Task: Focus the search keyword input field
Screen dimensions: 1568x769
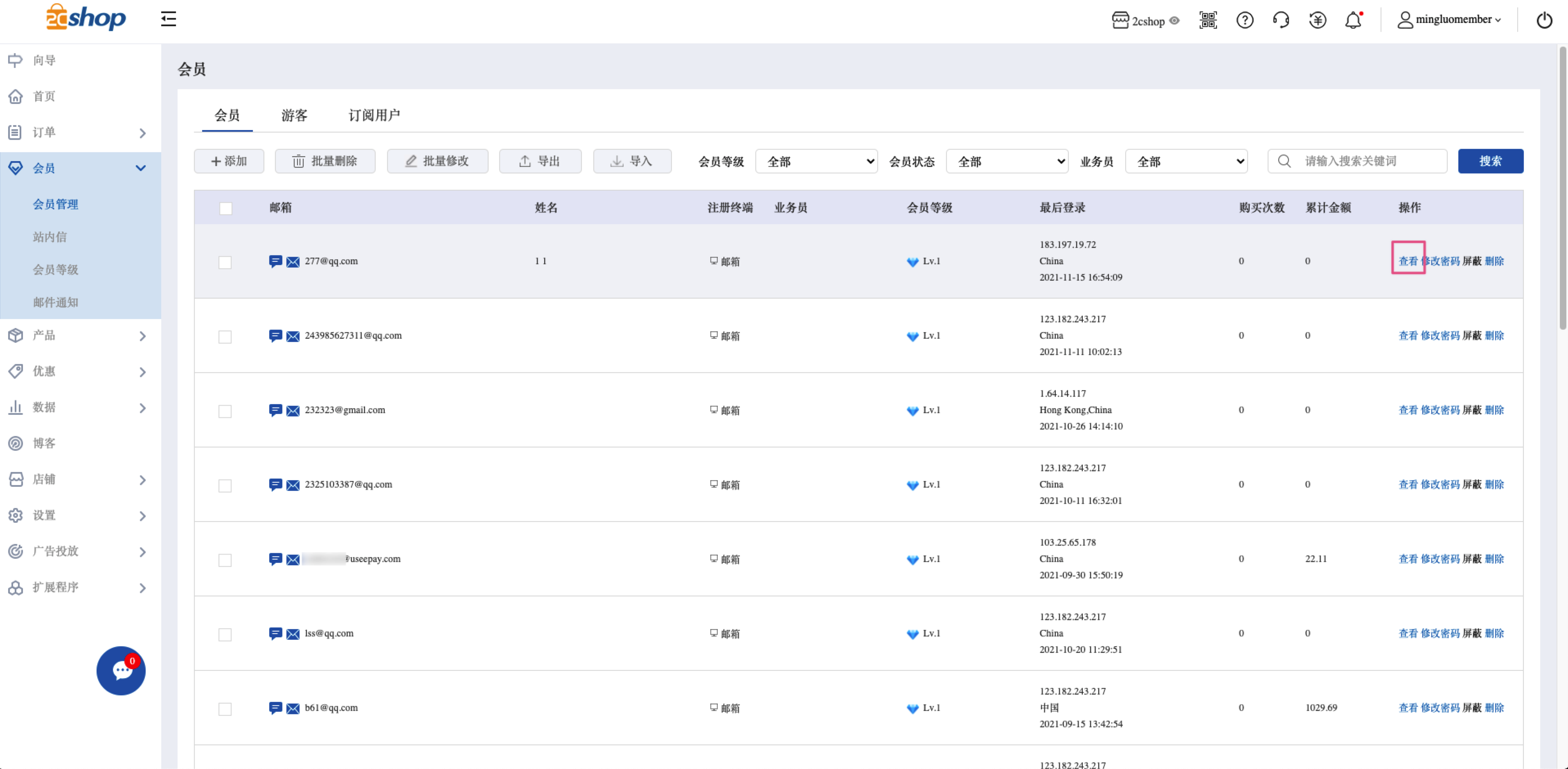Action: click(1357, 161)
